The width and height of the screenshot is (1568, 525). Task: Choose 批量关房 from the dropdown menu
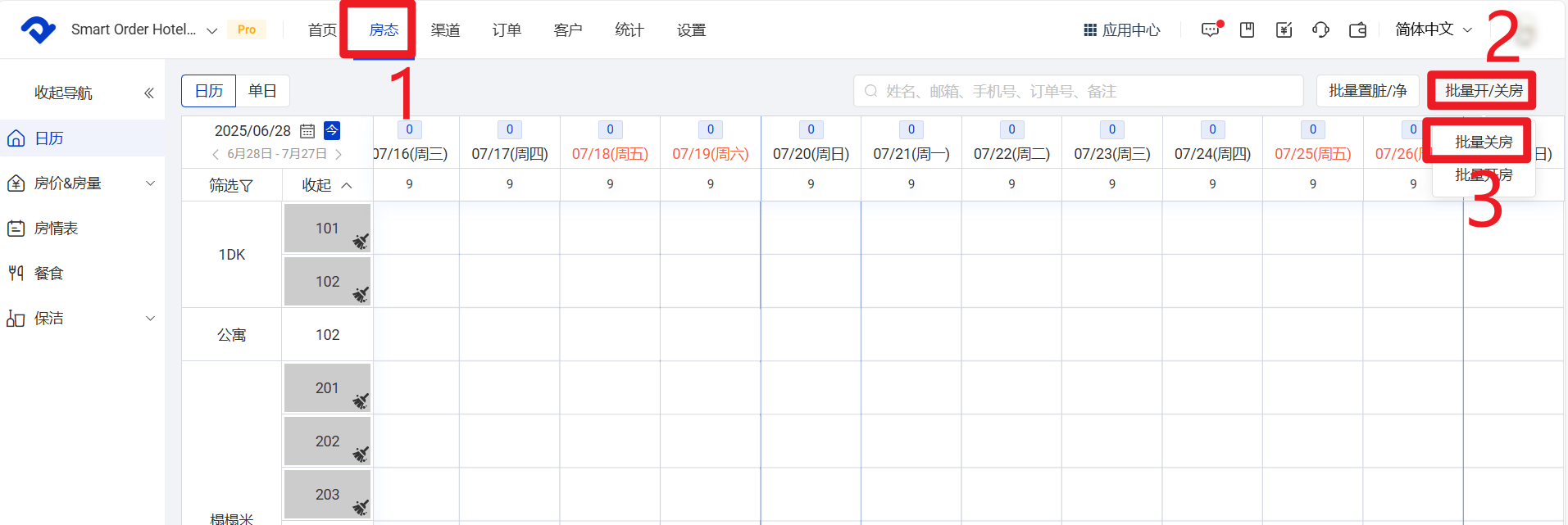(1483, 143)
